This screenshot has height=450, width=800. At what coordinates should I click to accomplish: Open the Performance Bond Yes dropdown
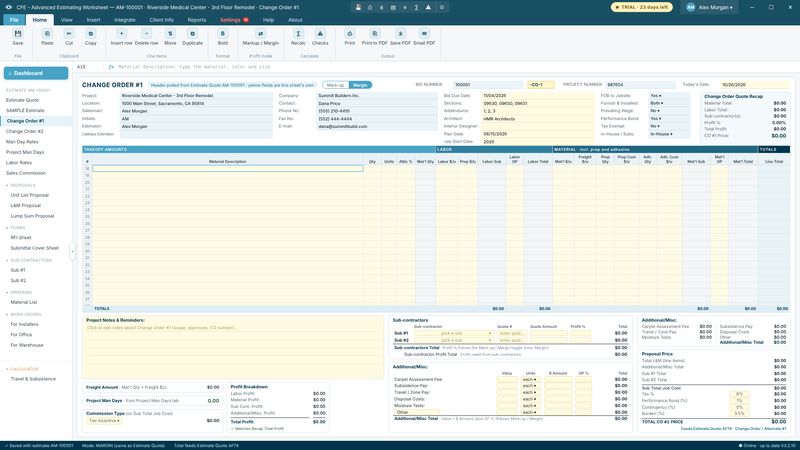[x=669, y=118]
